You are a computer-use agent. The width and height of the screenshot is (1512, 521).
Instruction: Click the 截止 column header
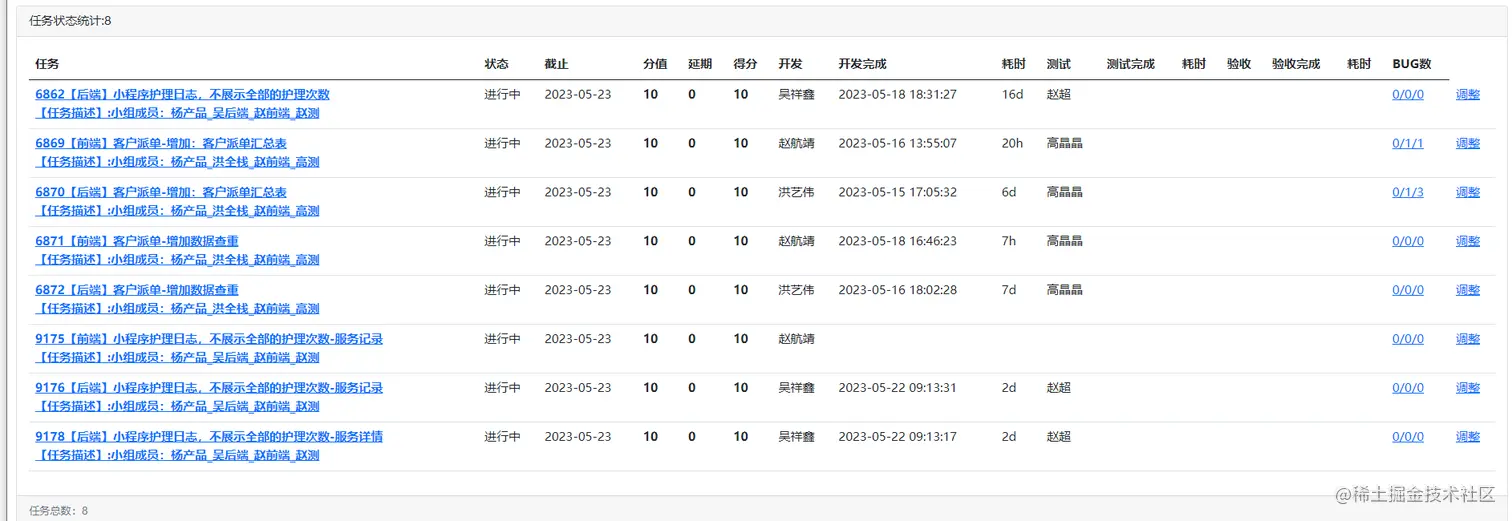point(557,64)
